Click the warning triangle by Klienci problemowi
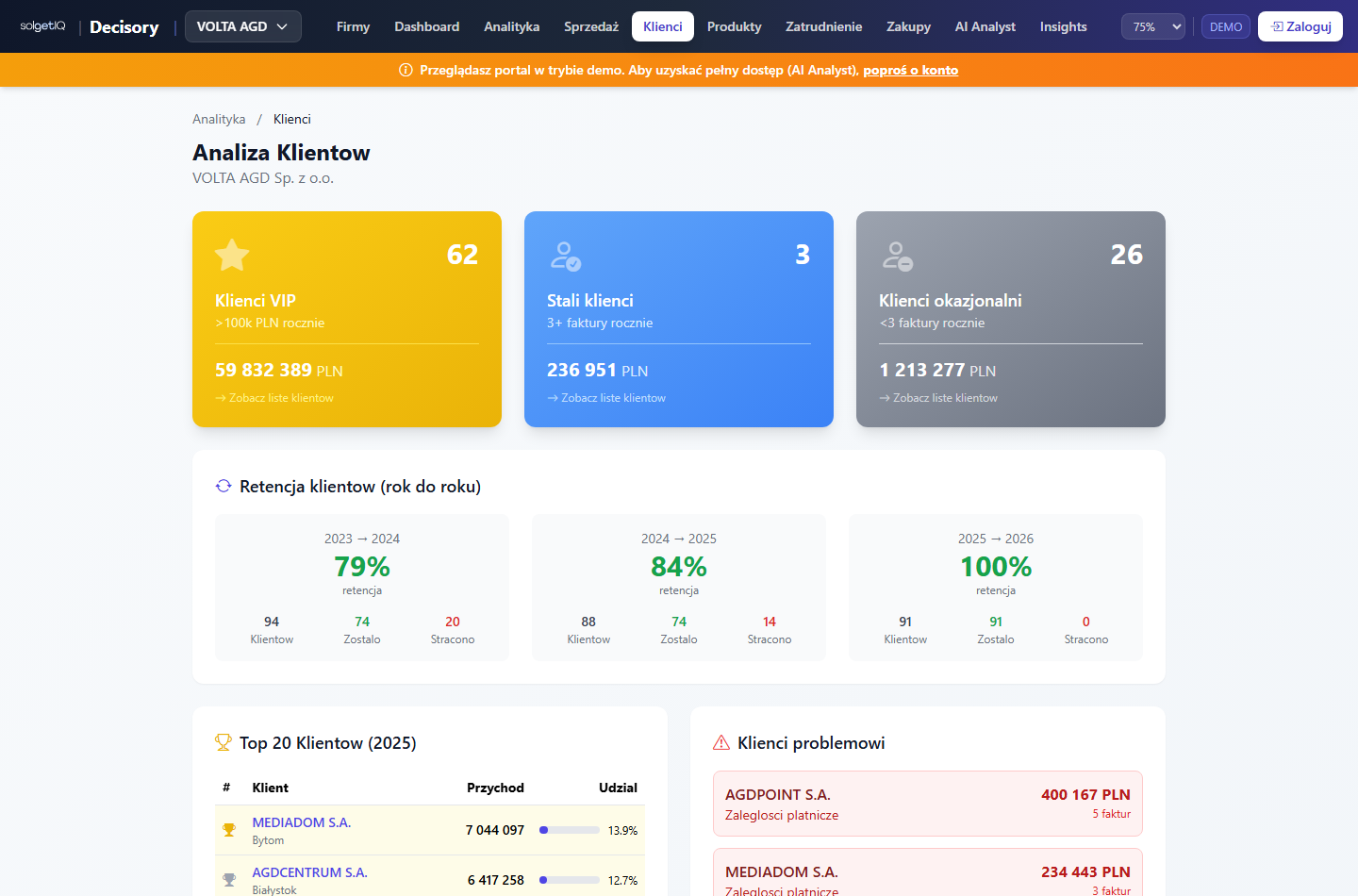This screenshot has height=896, width=1358. tap(721, 742)
